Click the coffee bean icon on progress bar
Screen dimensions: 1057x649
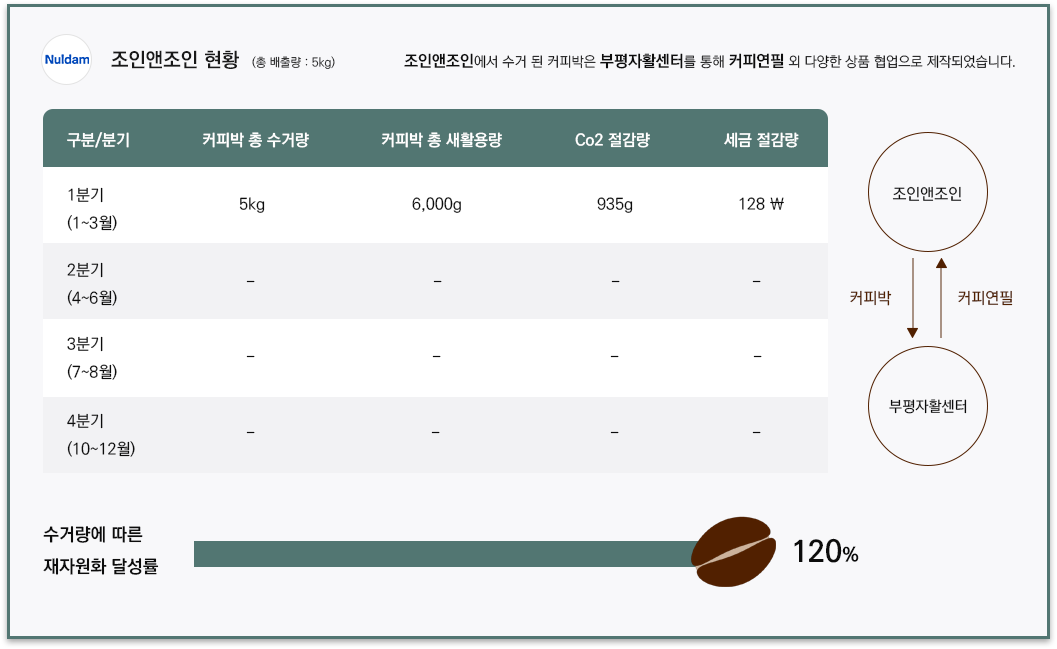733,551
